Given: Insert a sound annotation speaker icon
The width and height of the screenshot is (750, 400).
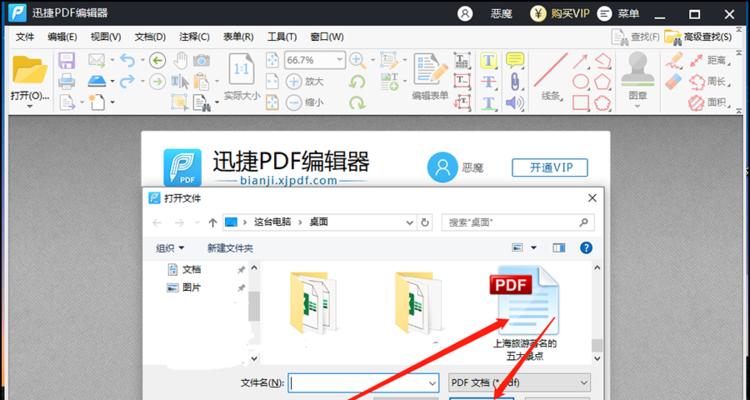Looking at the screenshot, I should pyautogui.click(x=515, y=103).
